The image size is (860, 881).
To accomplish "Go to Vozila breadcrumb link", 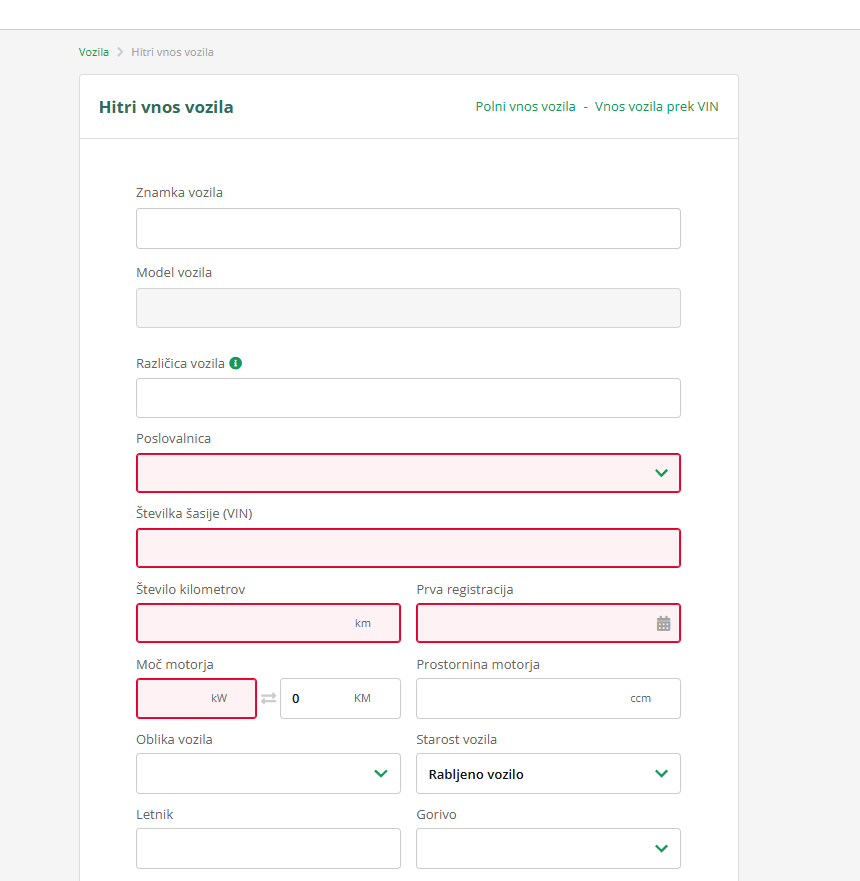I will pyautogui.click(x=94, y=52).
